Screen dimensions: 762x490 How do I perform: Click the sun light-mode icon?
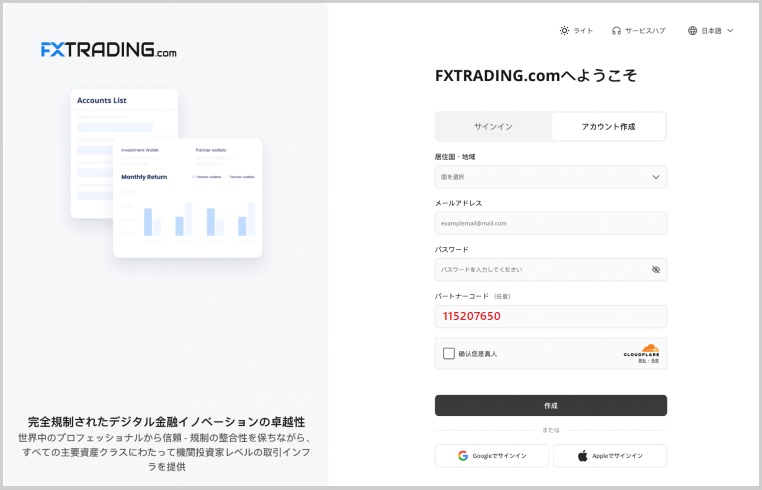click(565, 31)
